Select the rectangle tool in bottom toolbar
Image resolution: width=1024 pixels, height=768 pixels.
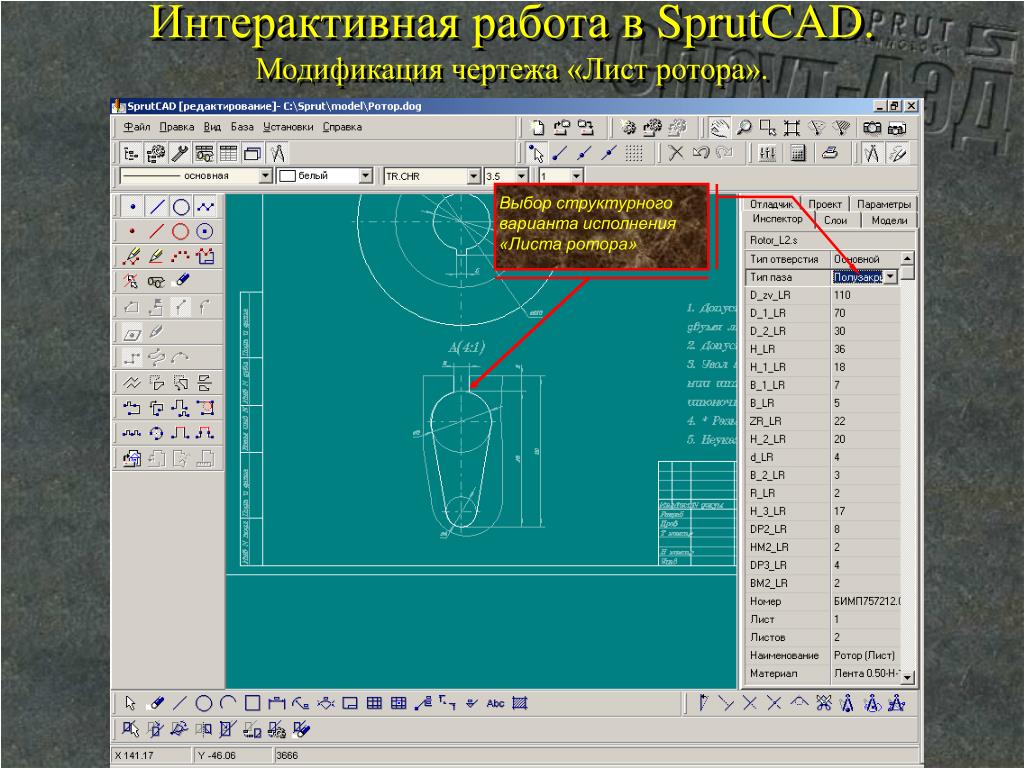[x=252, y=703]
